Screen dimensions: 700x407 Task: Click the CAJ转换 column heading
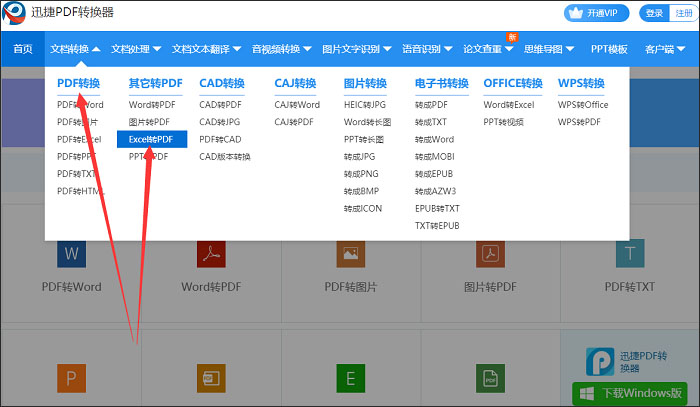pos(295,83)
